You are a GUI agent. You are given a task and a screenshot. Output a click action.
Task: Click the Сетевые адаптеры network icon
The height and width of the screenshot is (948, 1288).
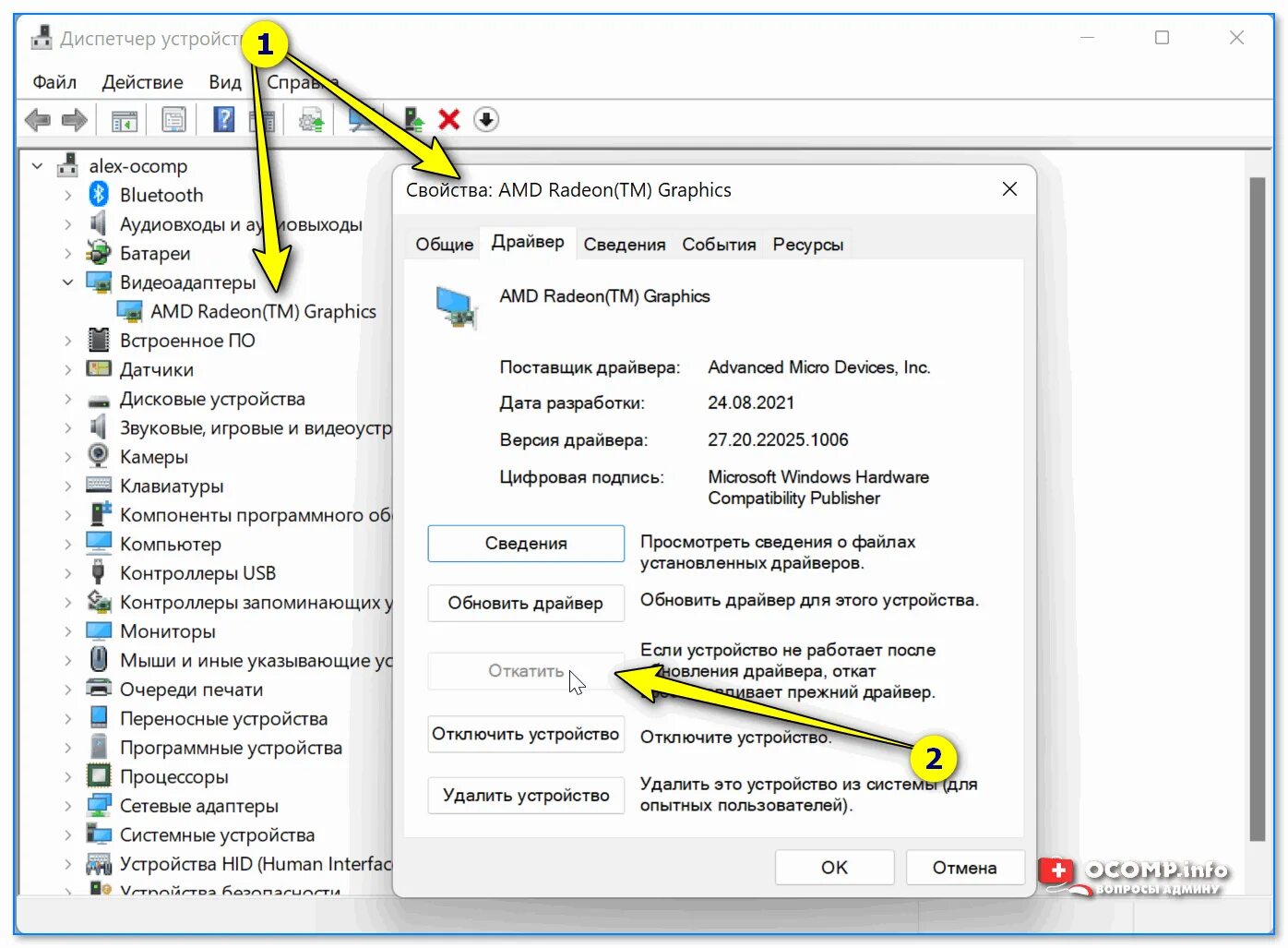coord(99,806)
